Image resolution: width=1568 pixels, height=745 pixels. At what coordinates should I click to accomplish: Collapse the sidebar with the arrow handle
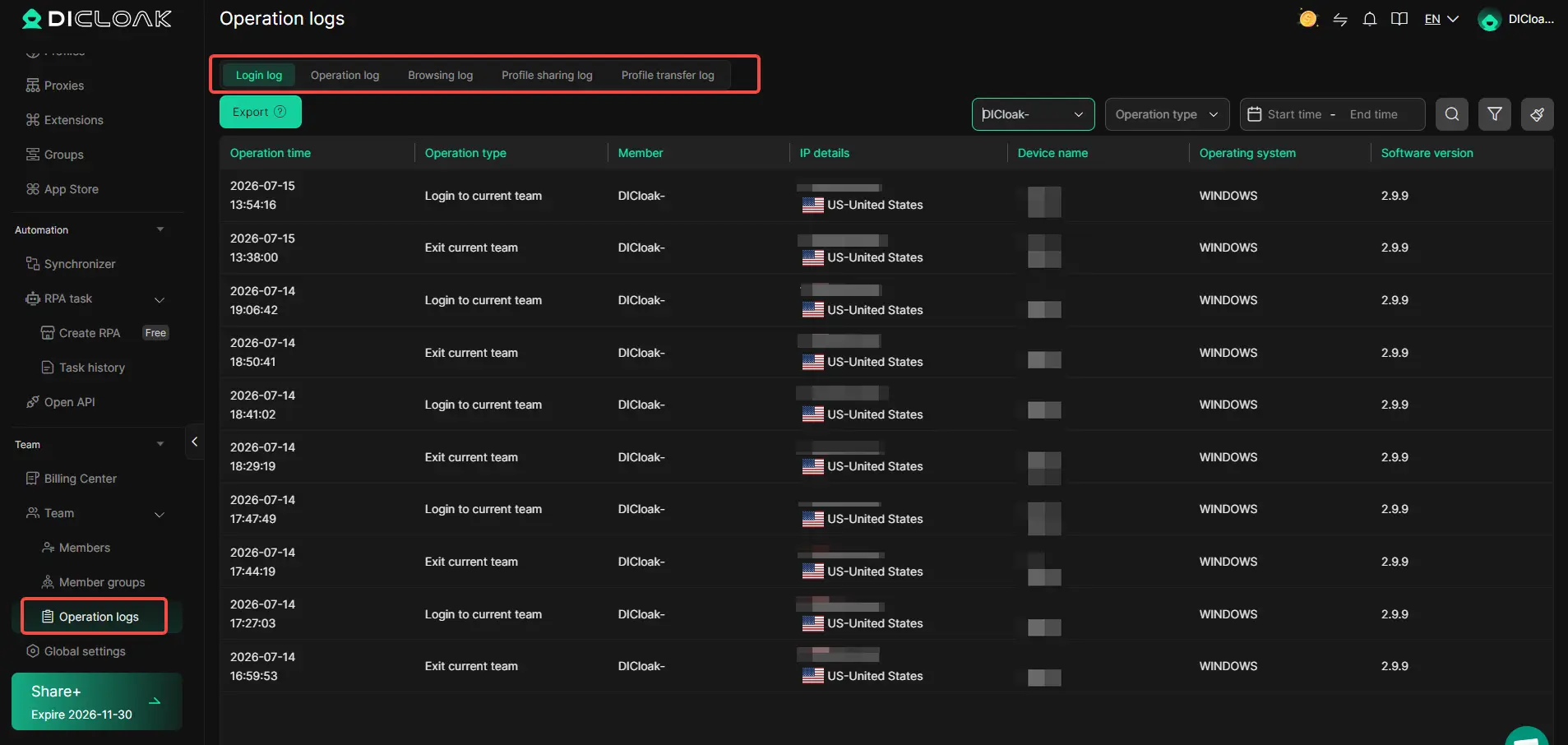point(195,442)
